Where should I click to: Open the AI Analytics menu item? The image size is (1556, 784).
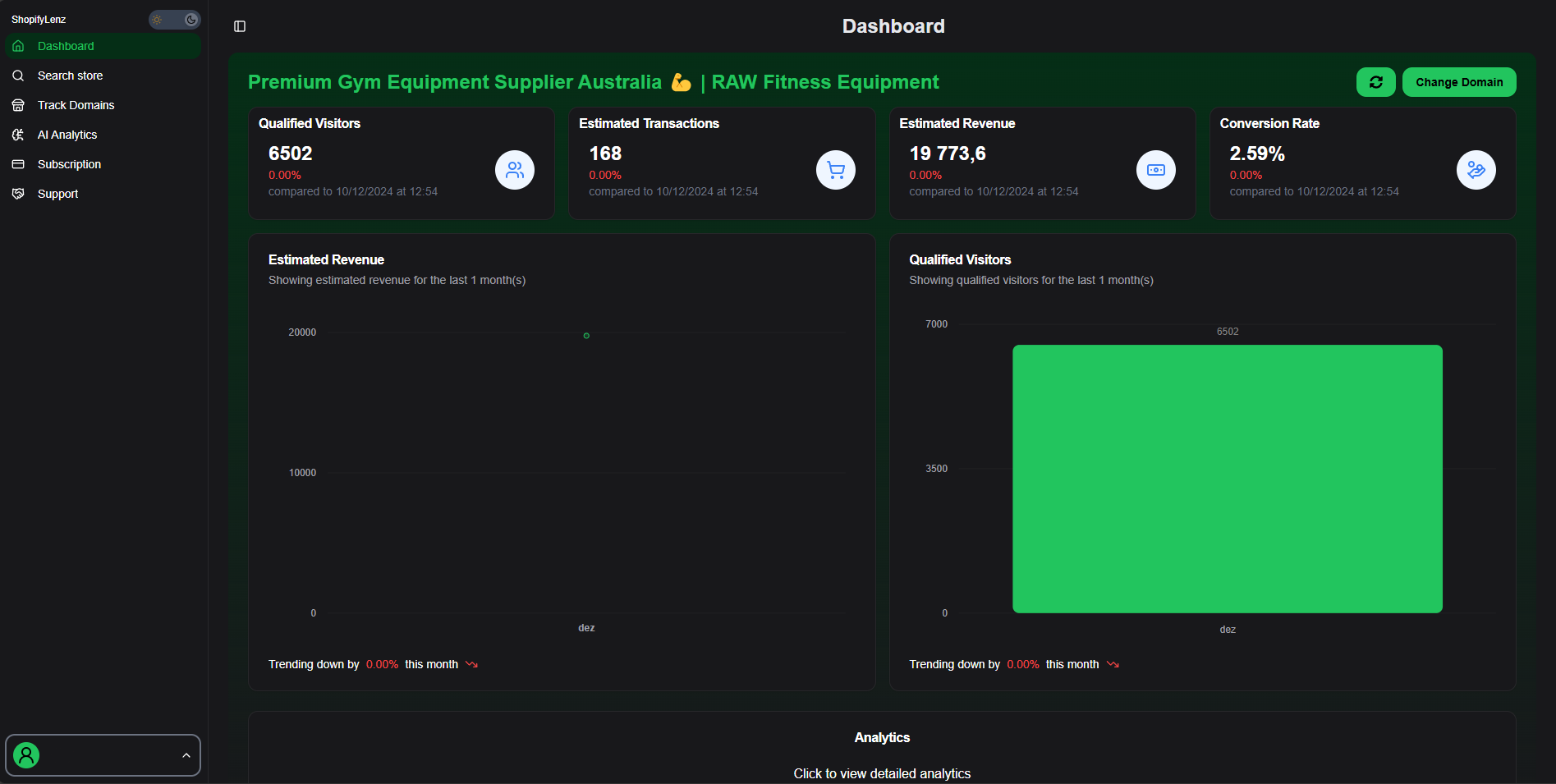pyautogui.click(x=103, y=135)
